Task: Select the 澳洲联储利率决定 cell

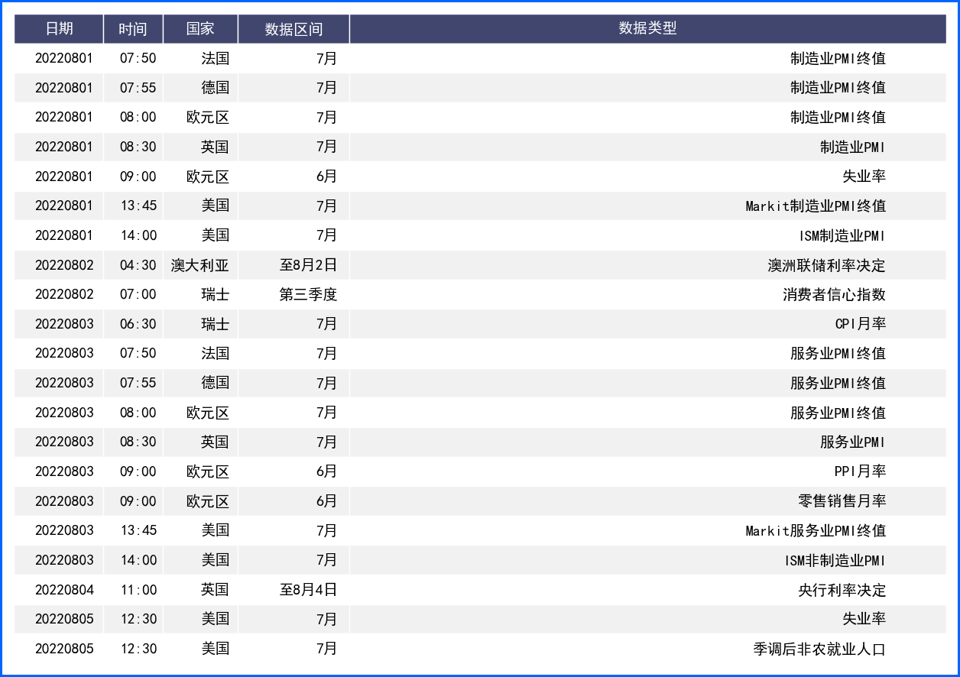Action: [x=826, y=265]
